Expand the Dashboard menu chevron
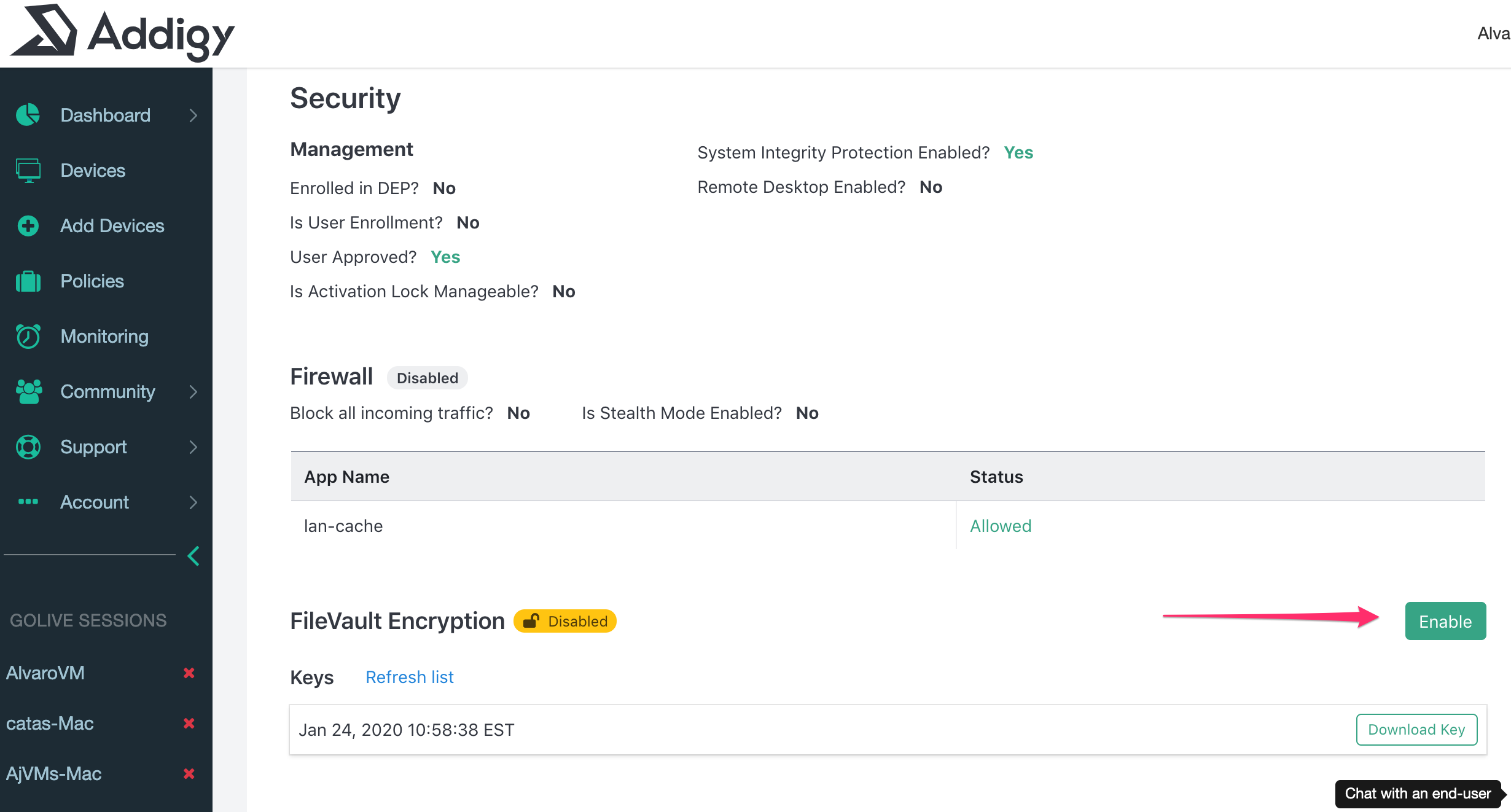 point(193,115)
